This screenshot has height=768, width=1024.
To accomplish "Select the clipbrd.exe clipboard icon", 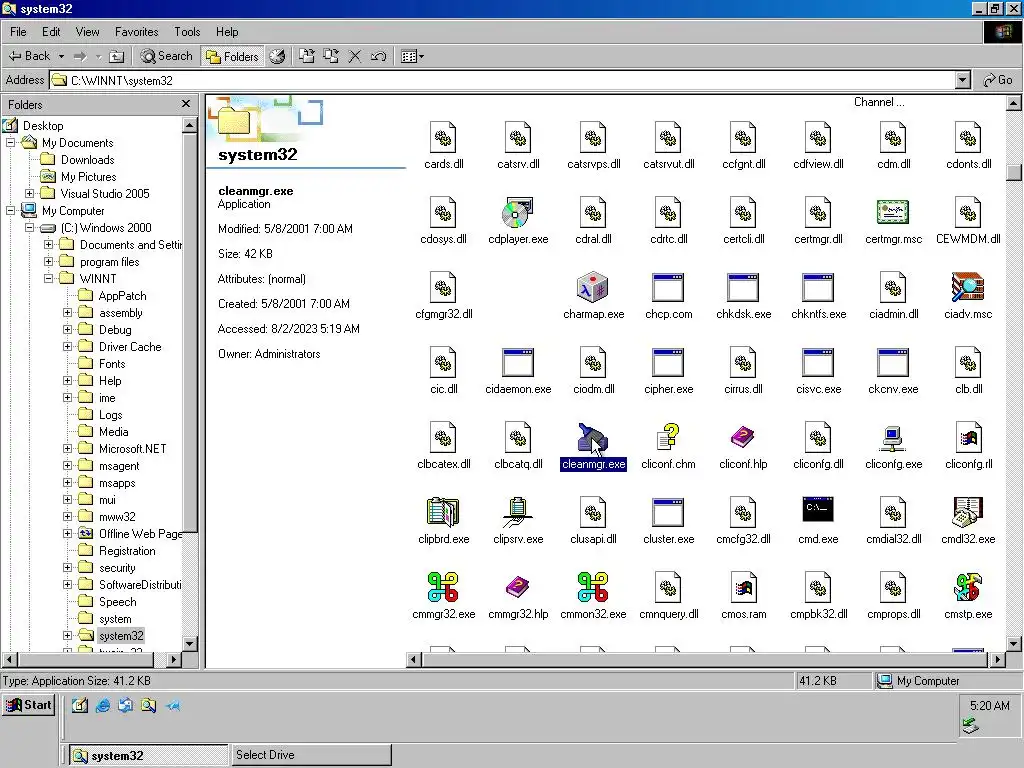I will click(x=443, y=513).
